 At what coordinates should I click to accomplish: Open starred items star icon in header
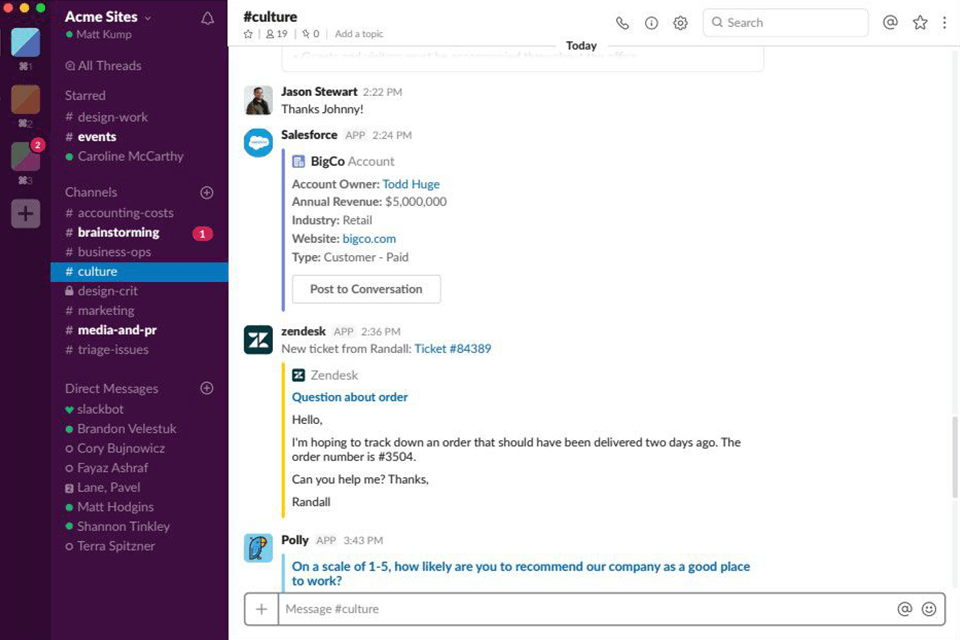[x=920, y=23]
